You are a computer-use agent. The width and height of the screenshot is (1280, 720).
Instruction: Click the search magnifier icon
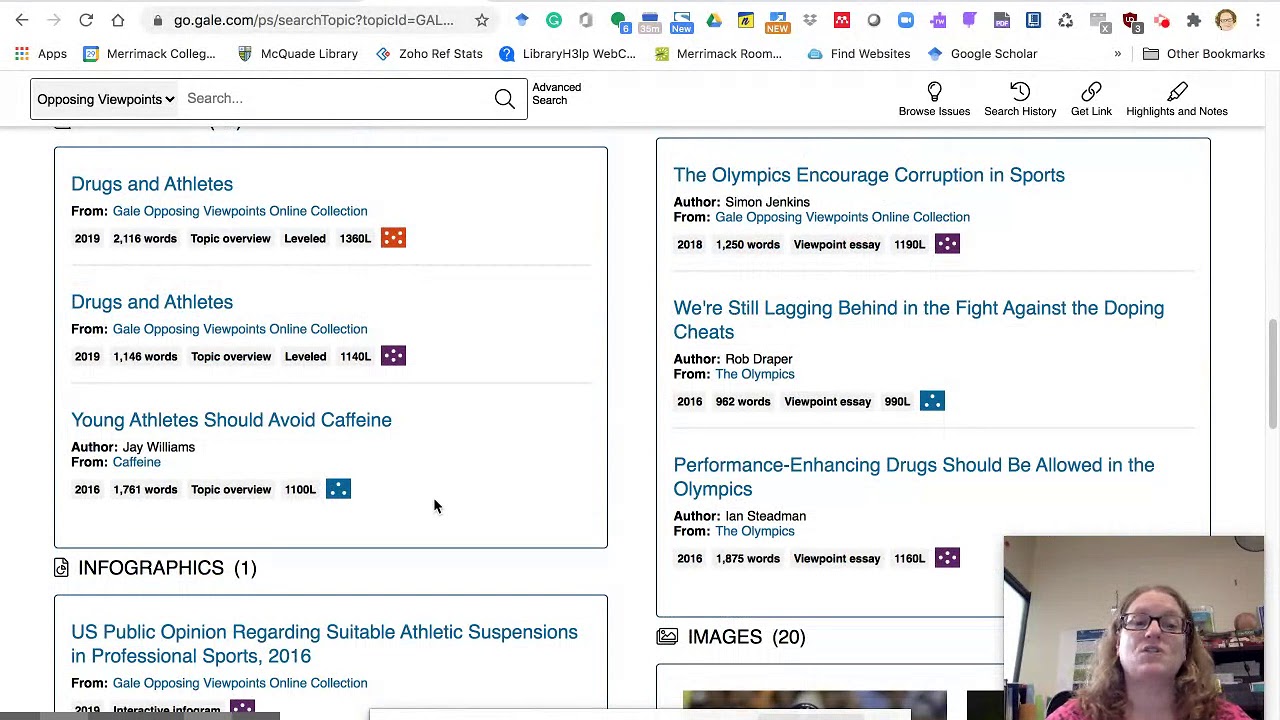click(504, 98)
